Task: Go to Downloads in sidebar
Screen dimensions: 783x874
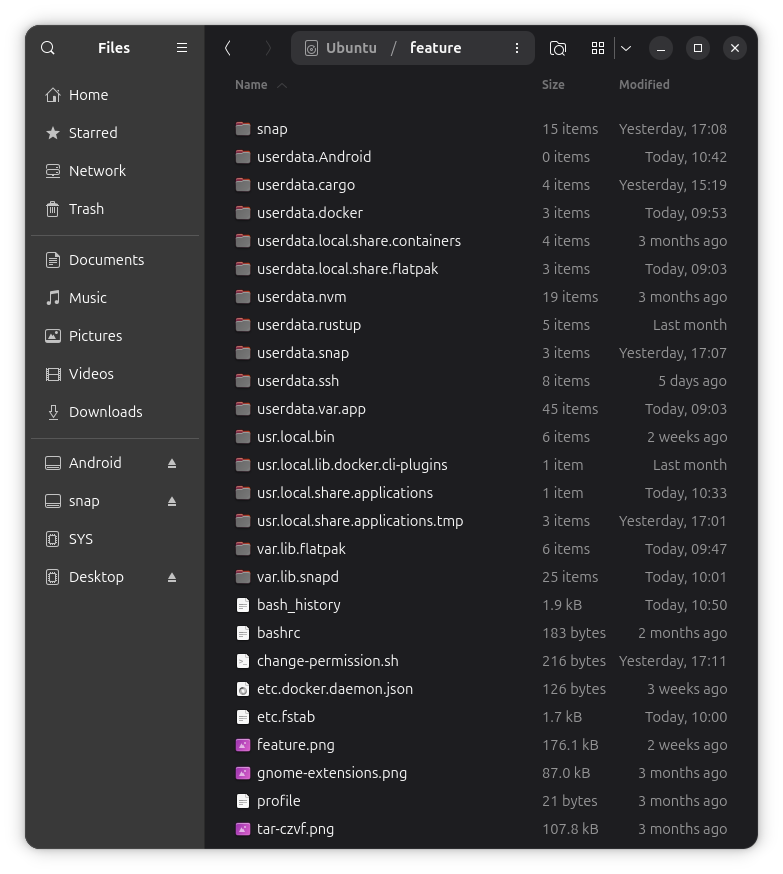Action: tap(105, 412)
